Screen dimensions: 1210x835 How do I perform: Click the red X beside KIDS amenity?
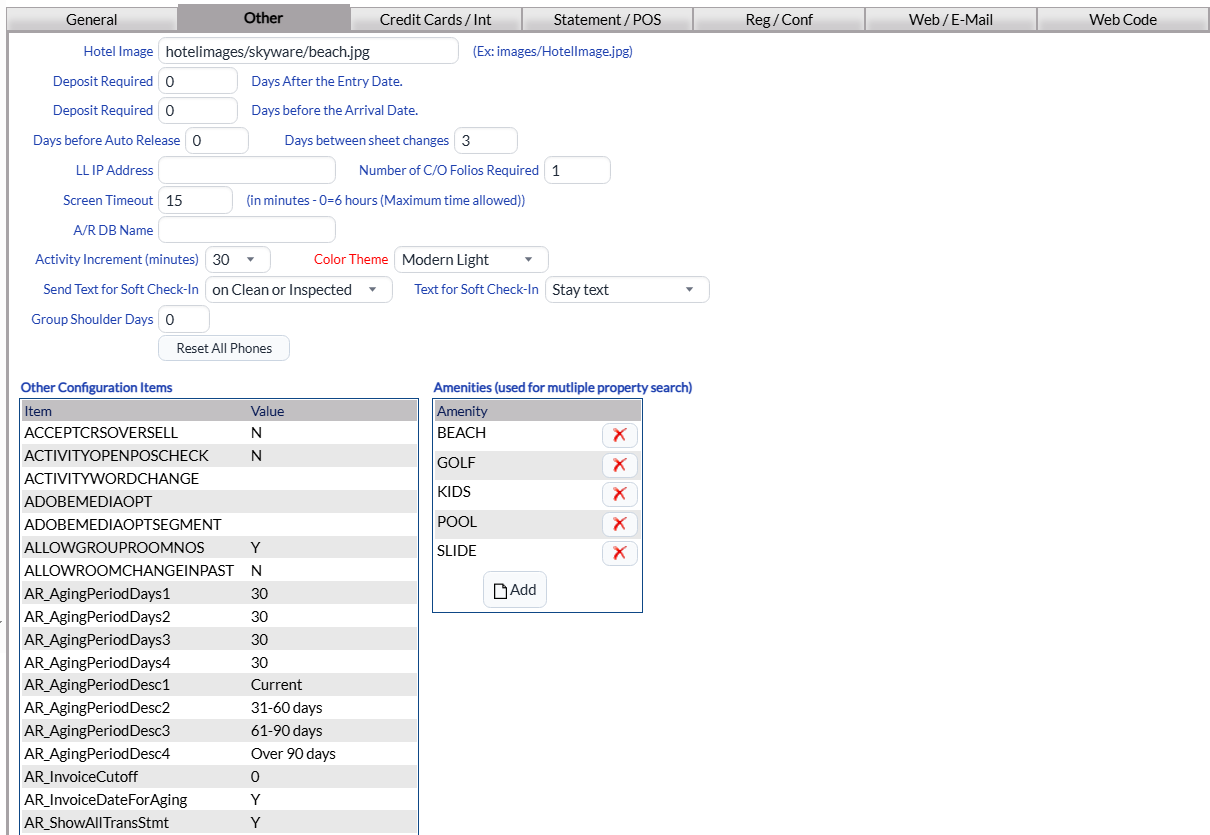pos(619,494)
